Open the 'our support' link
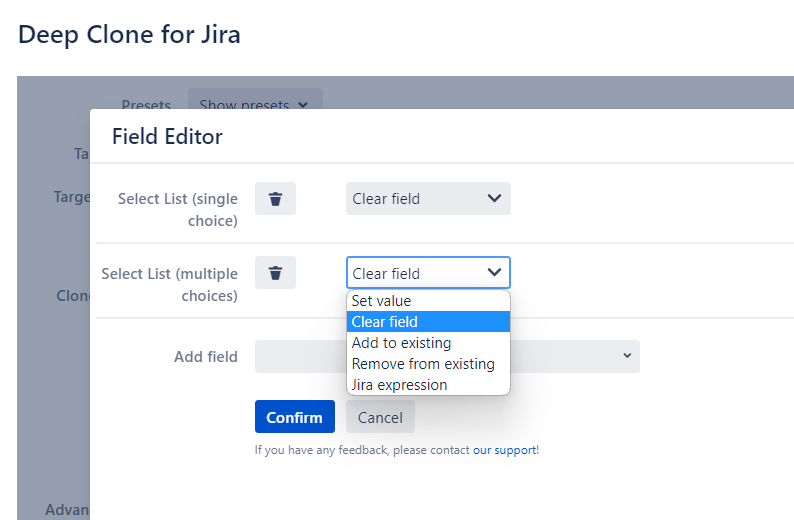 [504, 450]
